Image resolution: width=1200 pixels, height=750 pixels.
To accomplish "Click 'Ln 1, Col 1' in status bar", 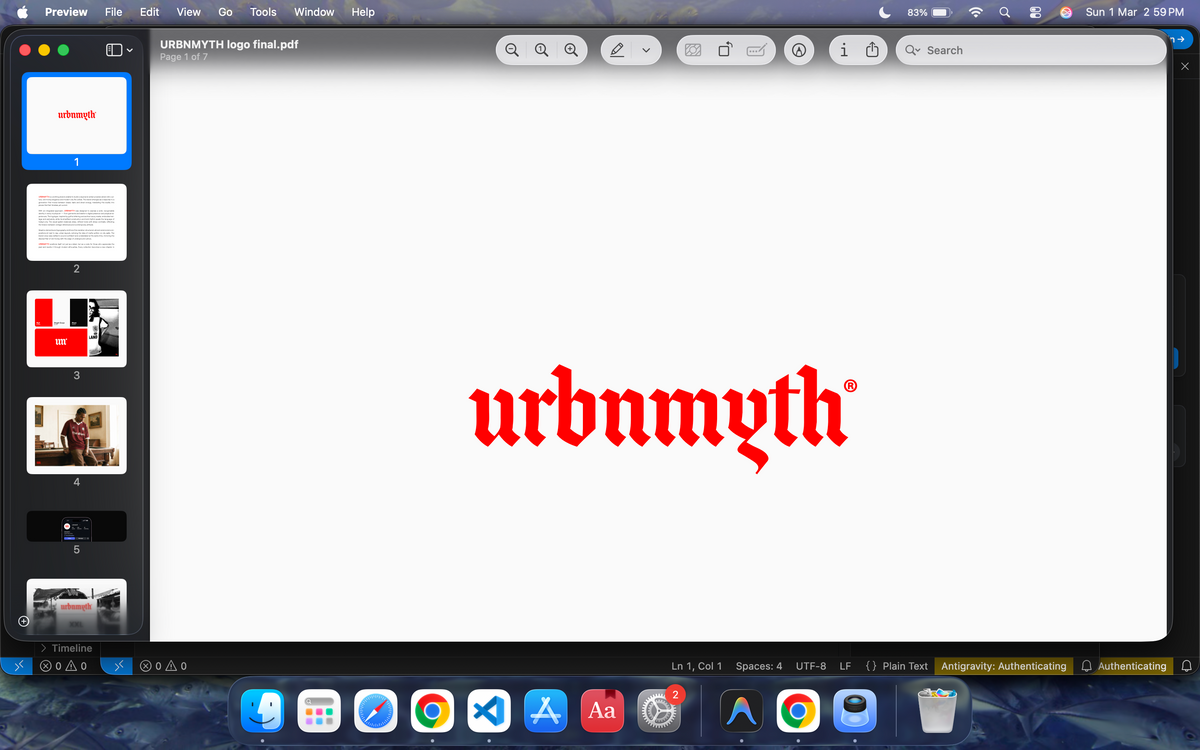I will pyautogui.click(x=697, y=666).
